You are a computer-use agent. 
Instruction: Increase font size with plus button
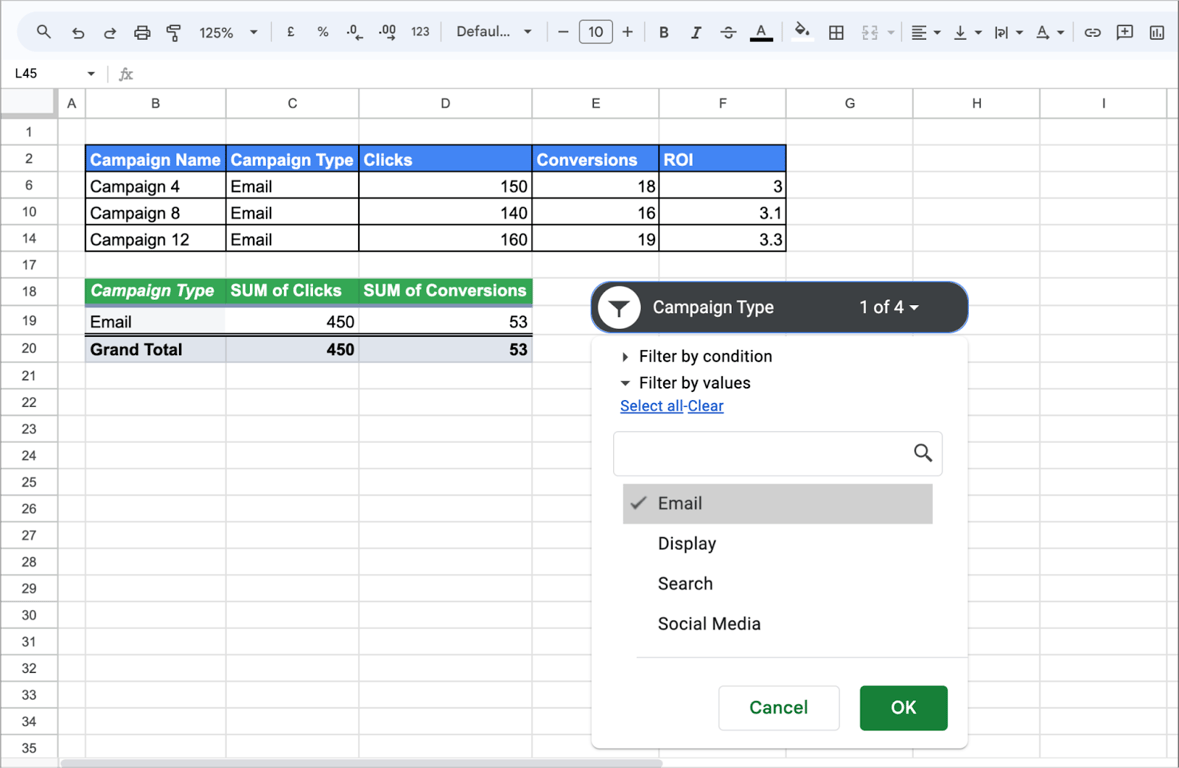[x=627, y=32]
